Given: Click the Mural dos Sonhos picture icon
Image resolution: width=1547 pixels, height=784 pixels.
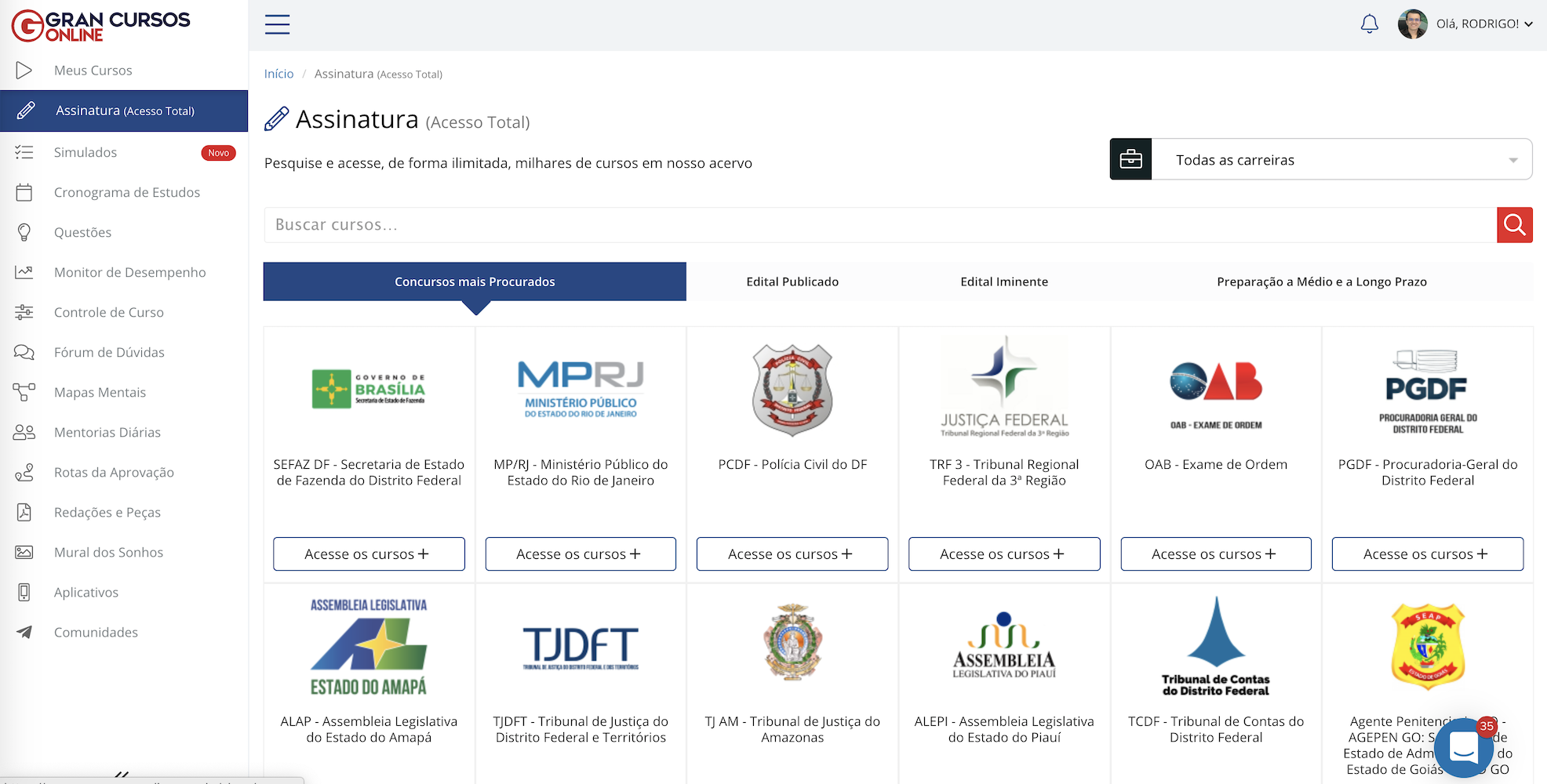Looking at the screenshot, I should coord(24,552).
